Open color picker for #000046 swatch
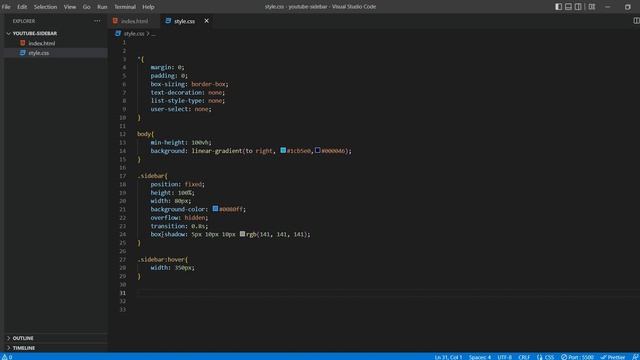The width and height of the screenshot is (640, 360). click(x=318, y=151)
